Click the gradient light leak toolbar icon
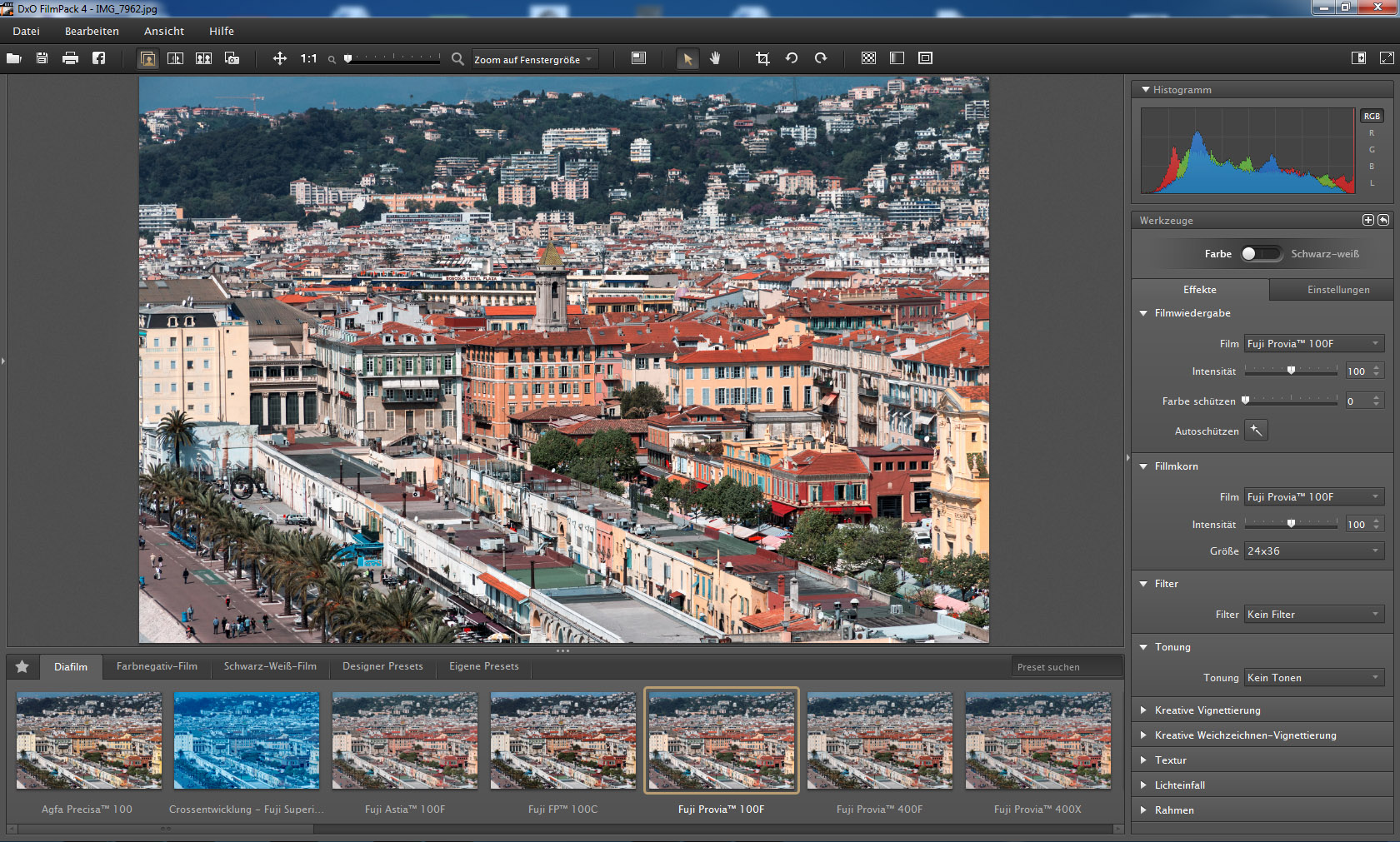 [x=897, y=58]
